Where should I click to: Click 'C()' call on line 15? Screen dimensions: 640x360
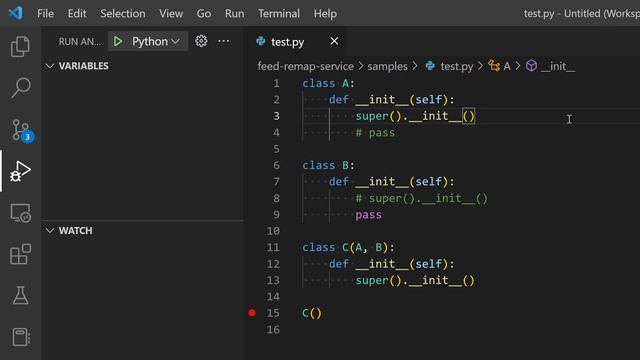coord(312,313)
